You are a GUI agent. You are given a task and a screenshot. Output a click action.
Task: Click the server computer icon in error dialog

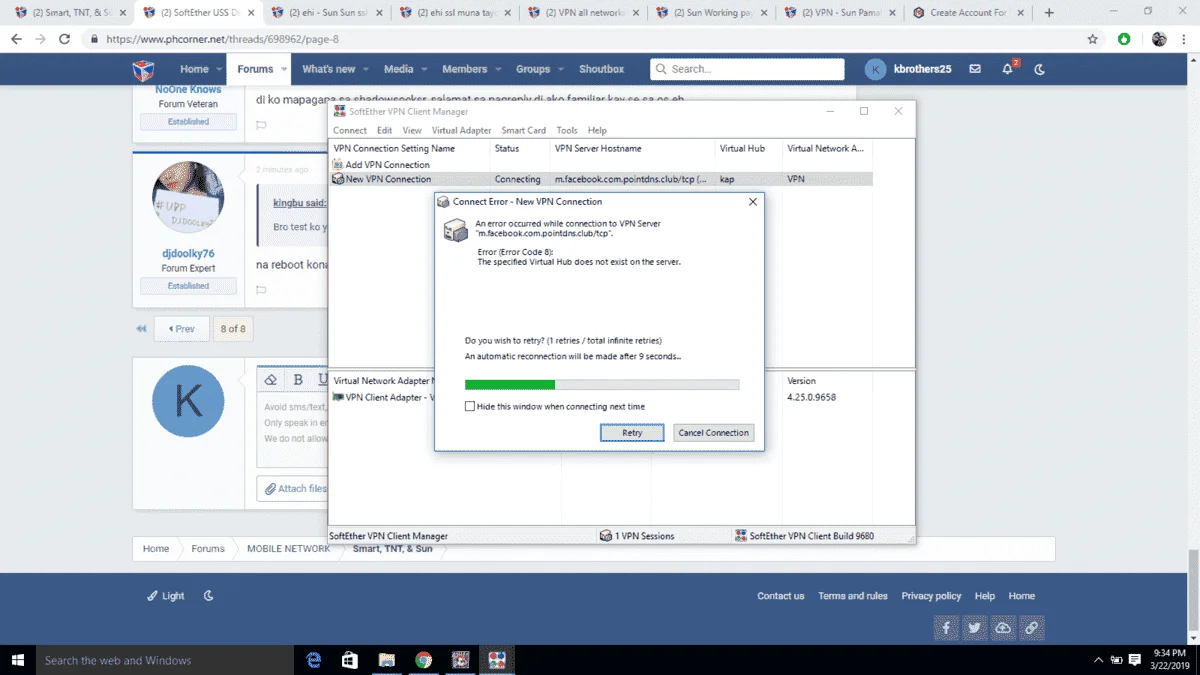pos(455,231)
